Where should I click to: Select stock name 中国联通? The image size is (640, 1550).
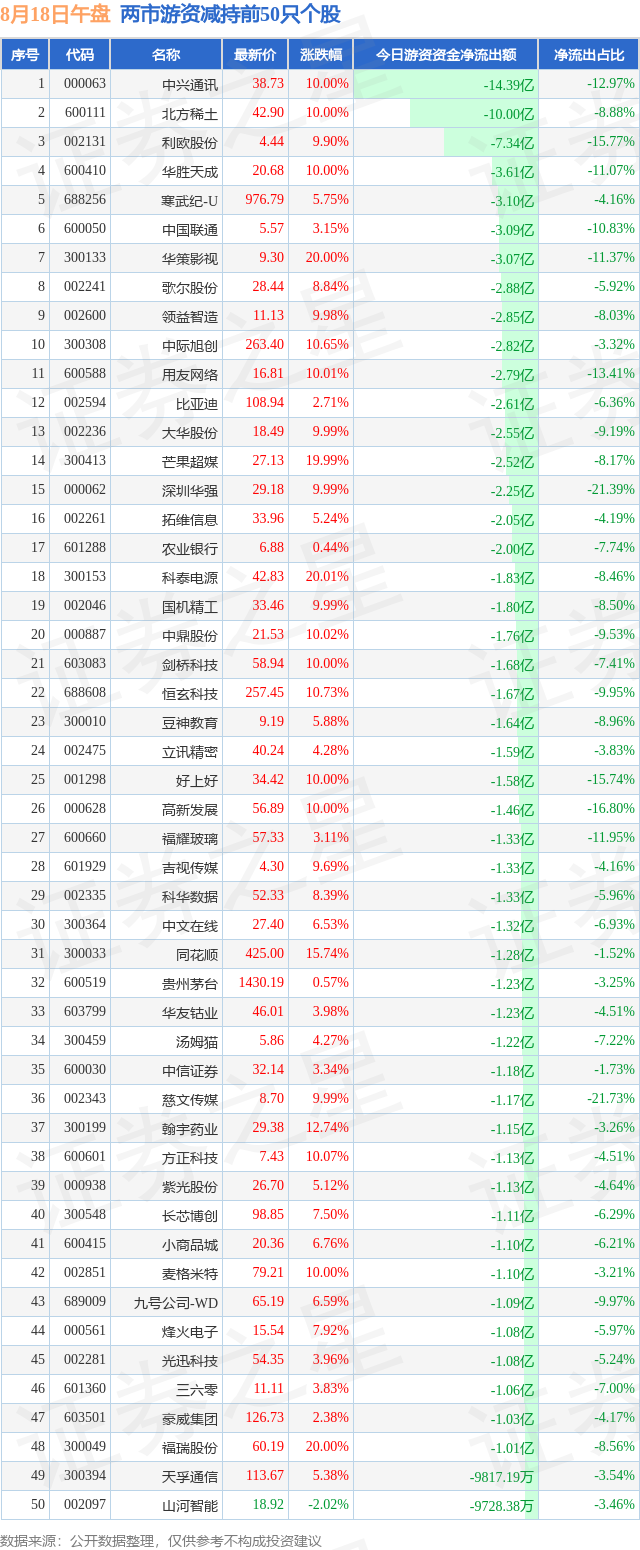point(190,229)
